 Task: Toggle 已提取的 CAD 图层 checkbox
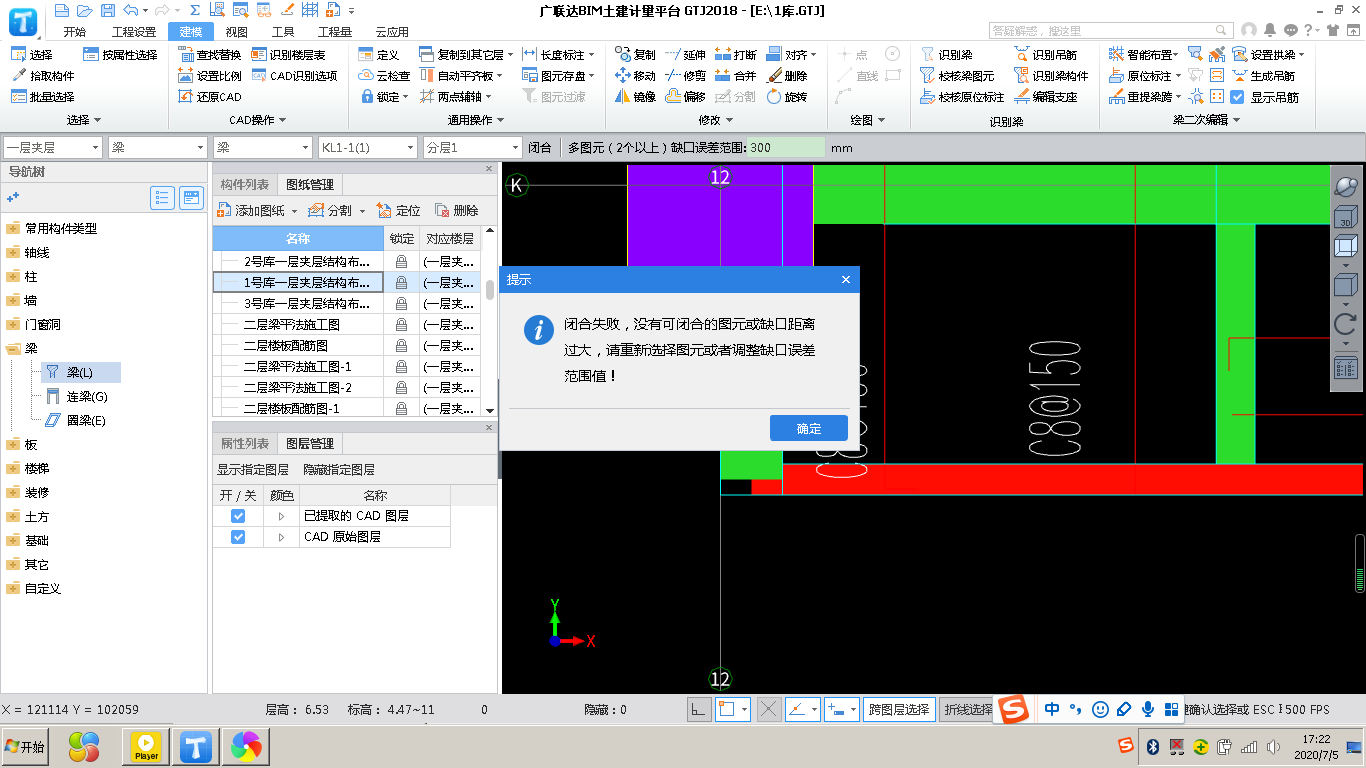[238, 516]
